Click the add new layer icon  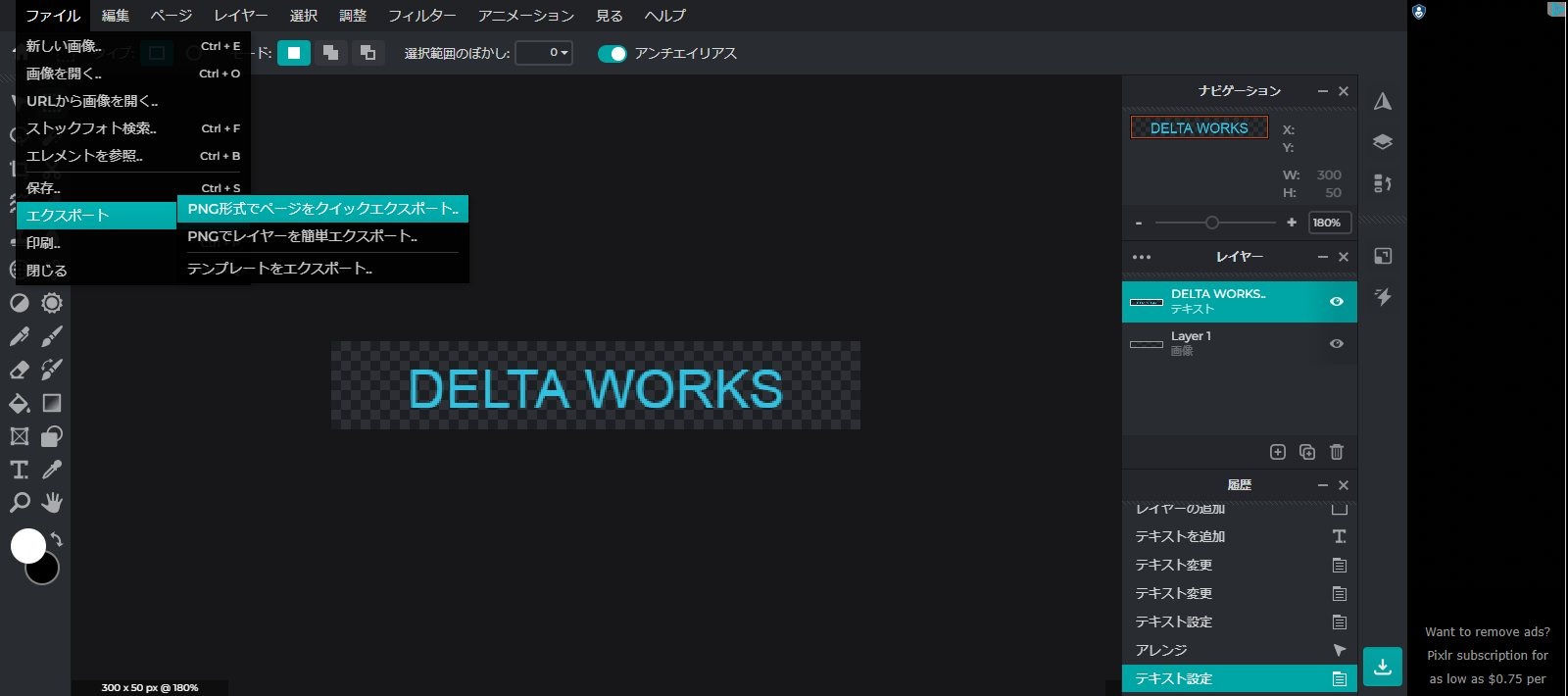point(1277,452)
